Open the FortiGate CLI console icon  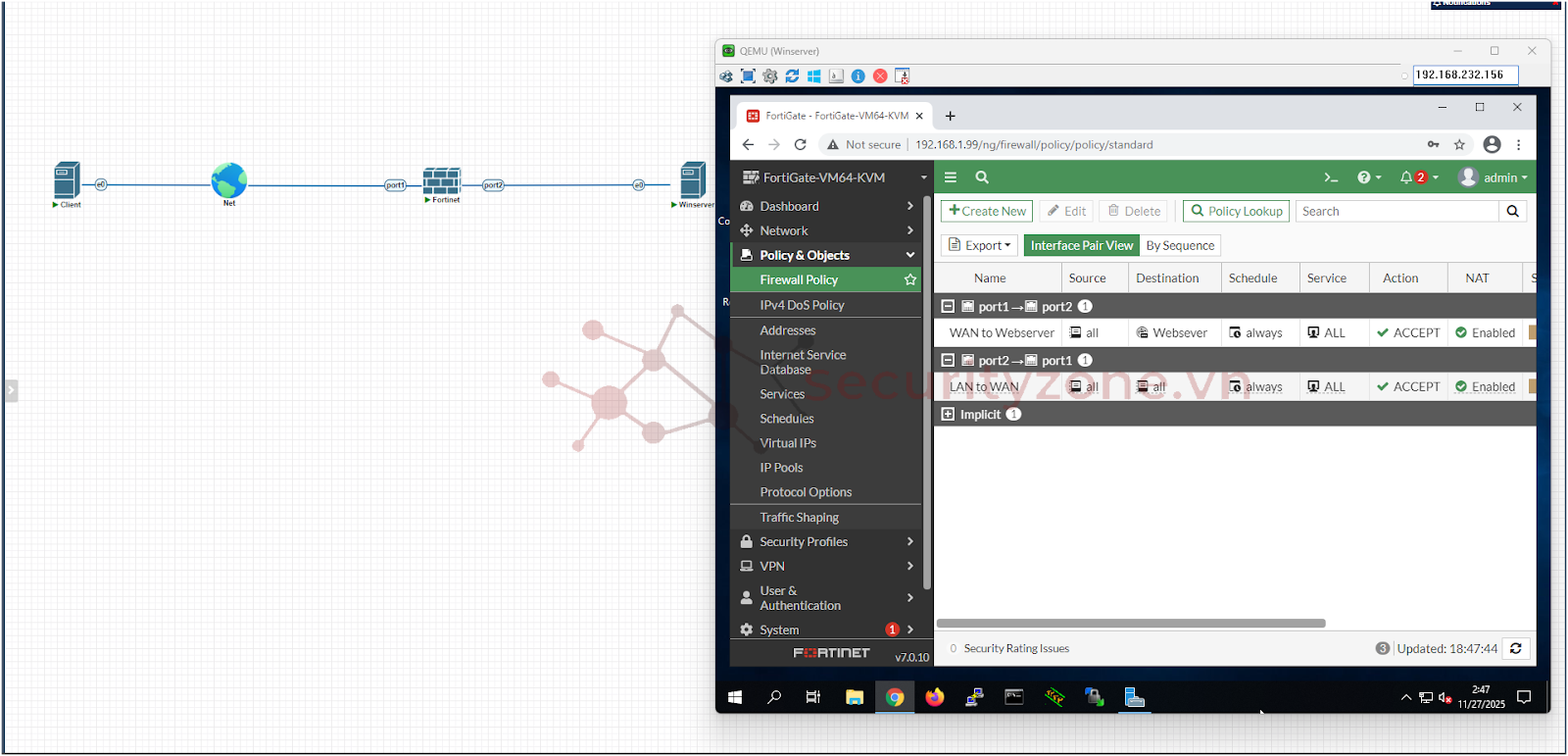tap(1331, 177)
